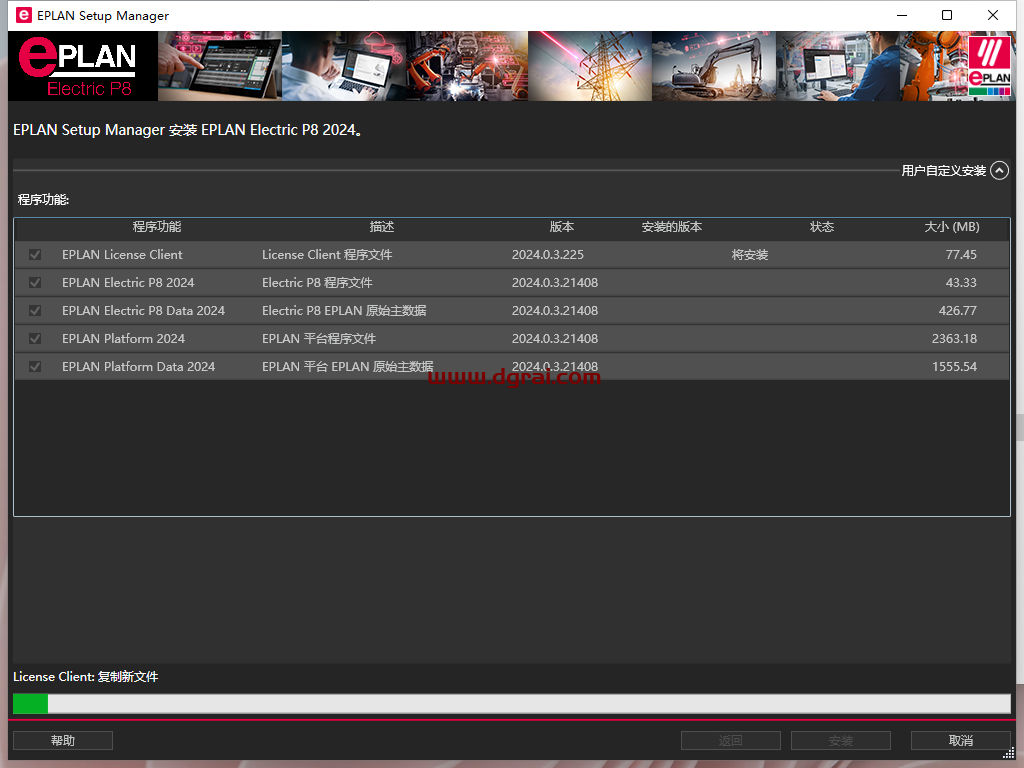Viewport: 1024px width, 768px height.
Task: Click the License Client: 复制新文件 status text
Action: (x=86, y=677)
